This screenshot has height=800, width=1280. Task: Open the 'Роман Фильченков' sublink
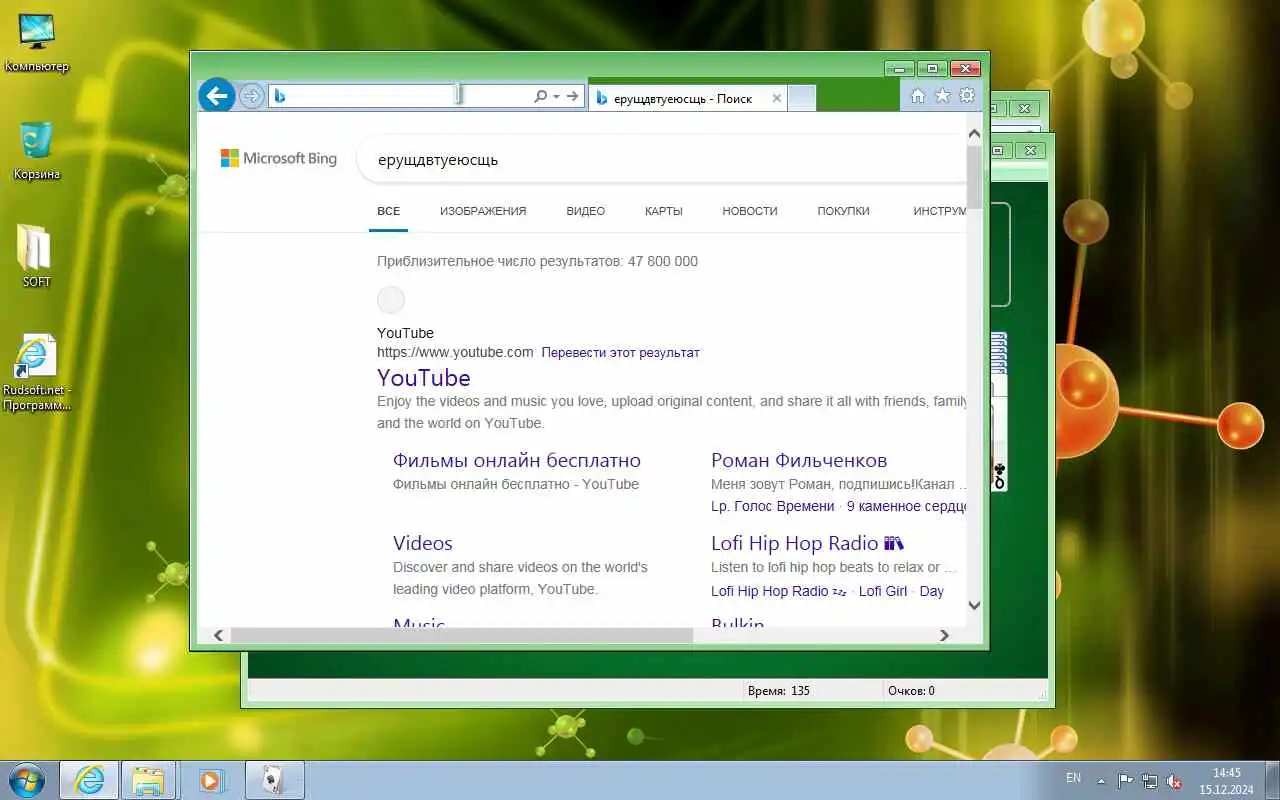click(x=799, y=461)
